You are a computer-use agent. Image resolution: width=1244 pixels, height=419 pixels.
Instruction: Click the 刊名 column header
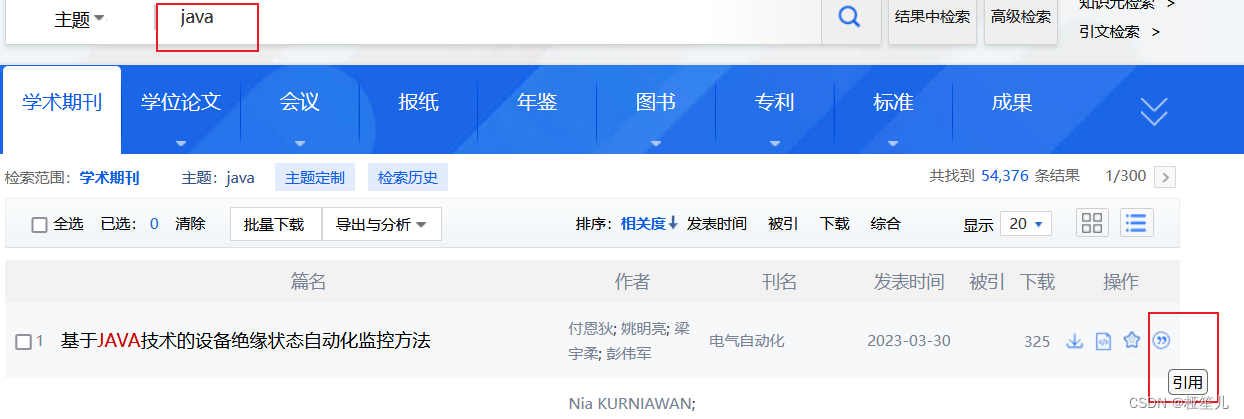tap(779, 283)
